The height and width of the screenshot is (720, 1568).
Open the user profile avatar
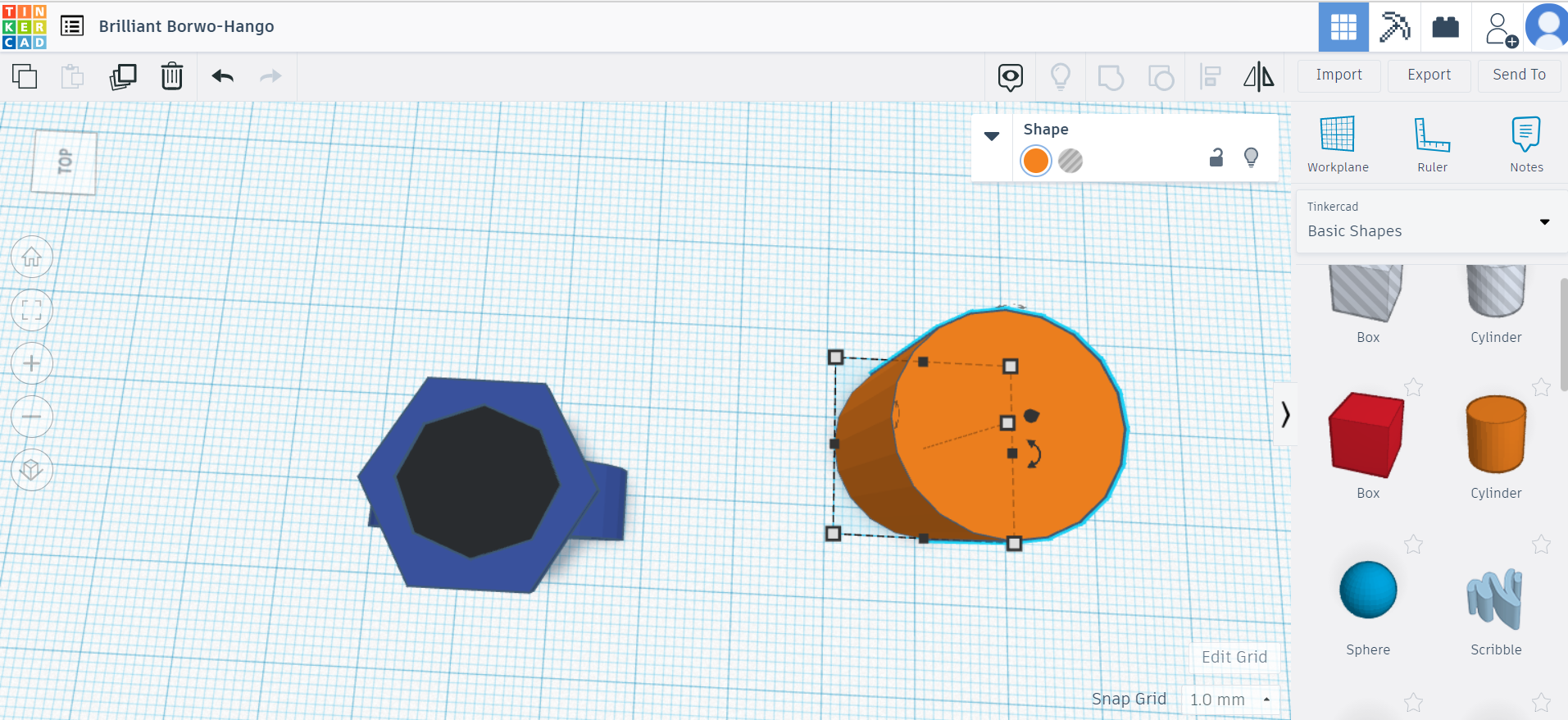click(1548, 27)
